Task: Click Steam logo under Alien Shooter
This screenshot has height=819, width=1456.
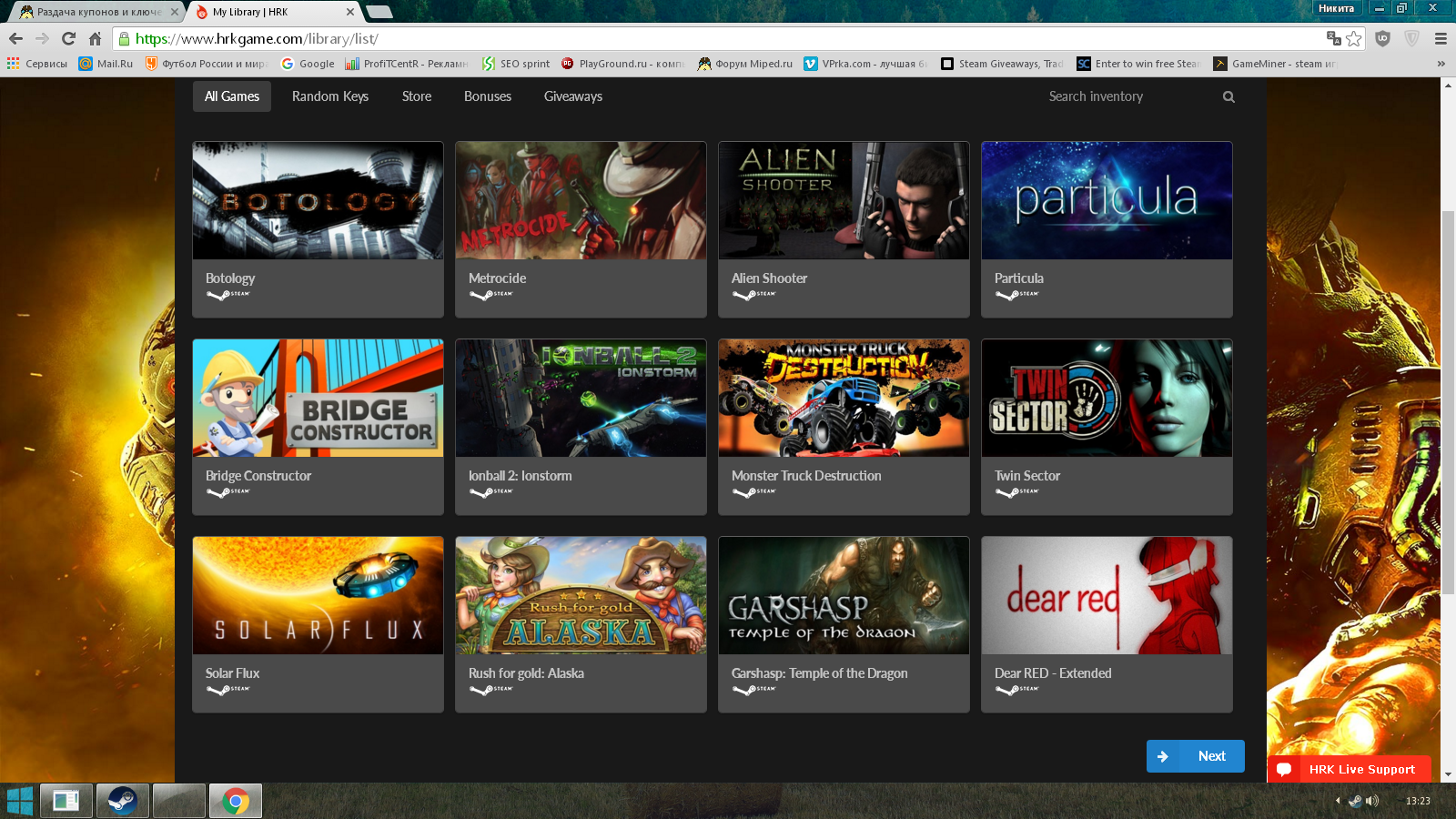Action: tap(753, 294)
